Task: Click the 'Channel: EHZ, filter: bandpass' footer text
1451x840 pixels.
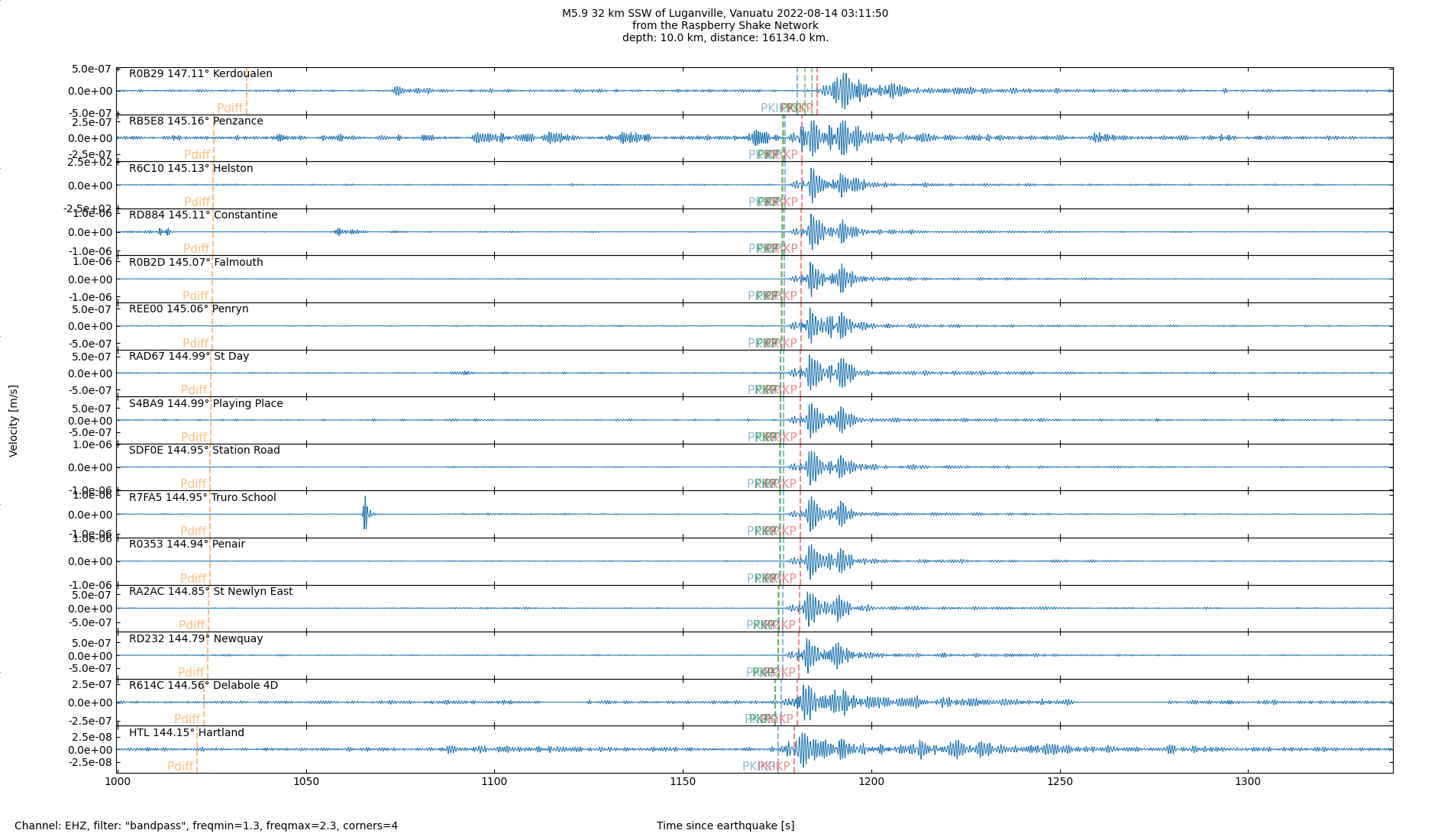Action: pos(206,825)
